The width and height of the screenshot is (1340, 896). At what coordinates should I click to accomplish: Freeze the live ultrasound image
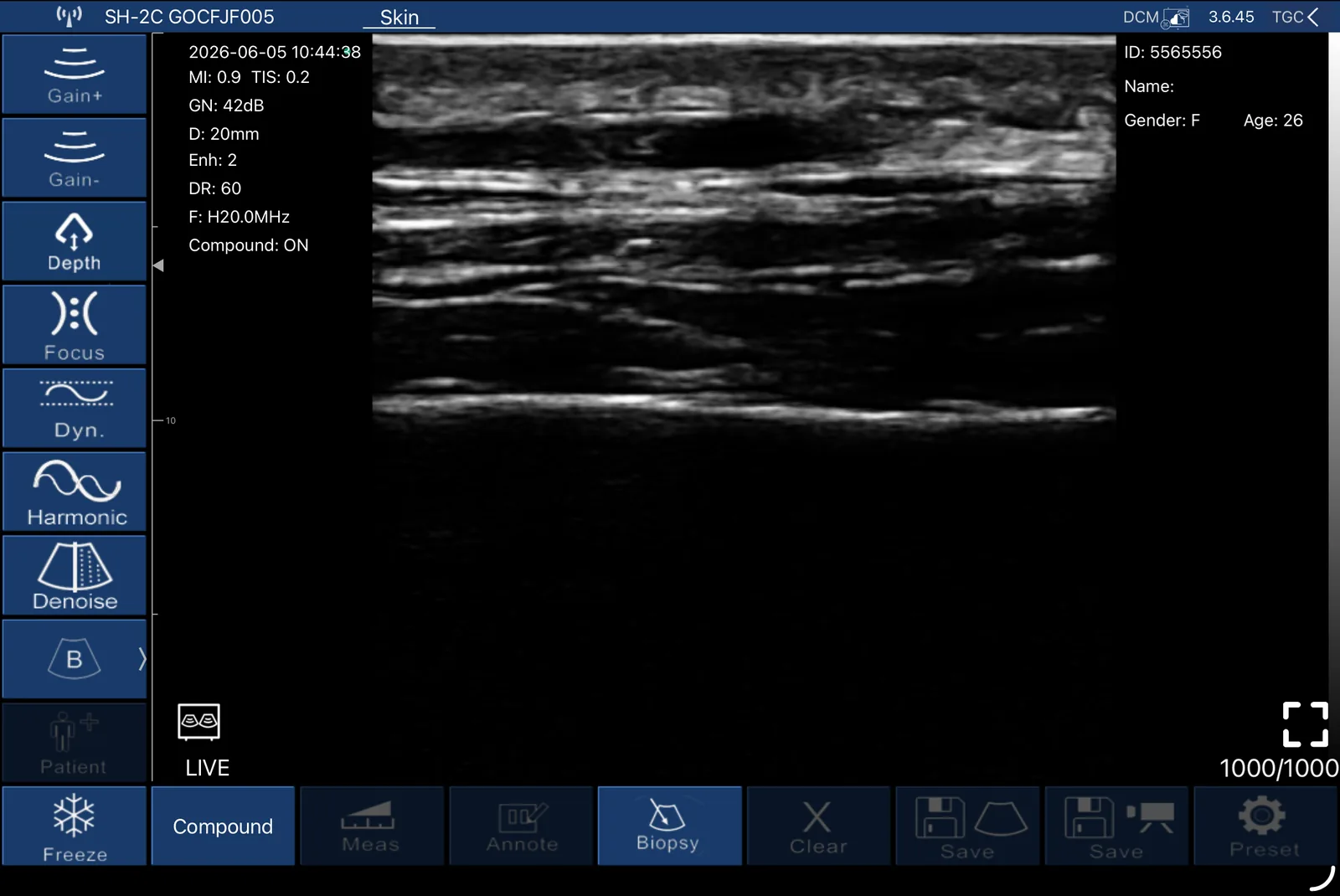pyautogui.click(x=75, y=826)
